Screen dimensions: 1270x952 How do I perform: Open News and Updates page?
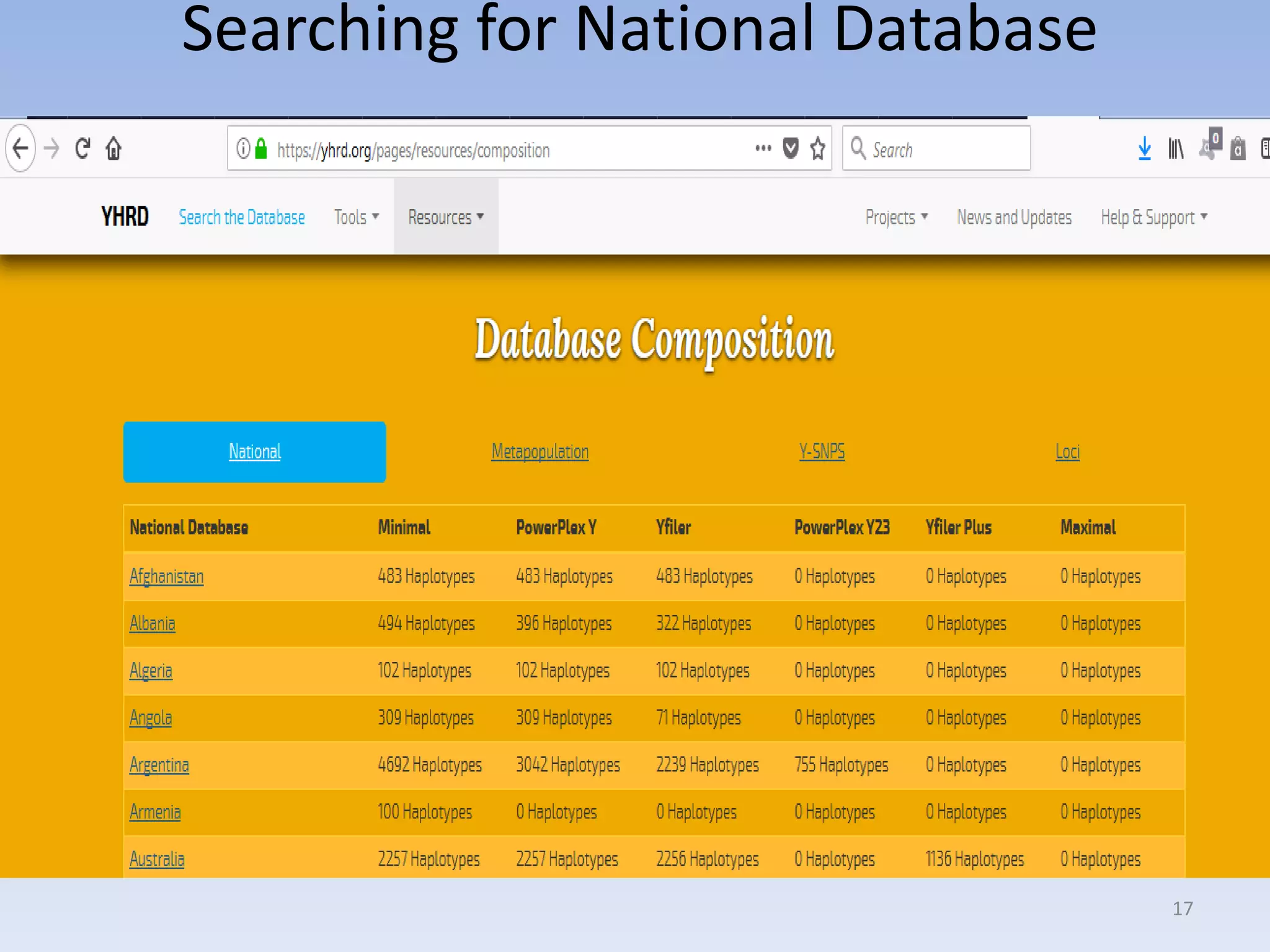(x=1014, y=218)
